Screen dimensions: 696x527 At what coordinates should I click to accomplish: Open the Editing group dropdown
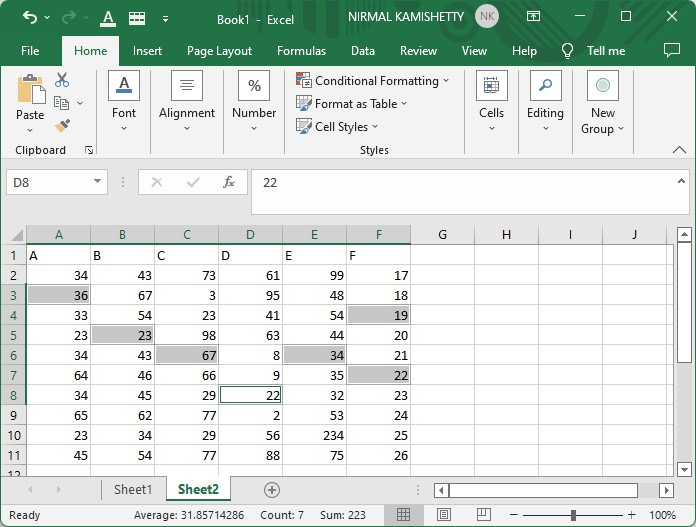(545, 103)
